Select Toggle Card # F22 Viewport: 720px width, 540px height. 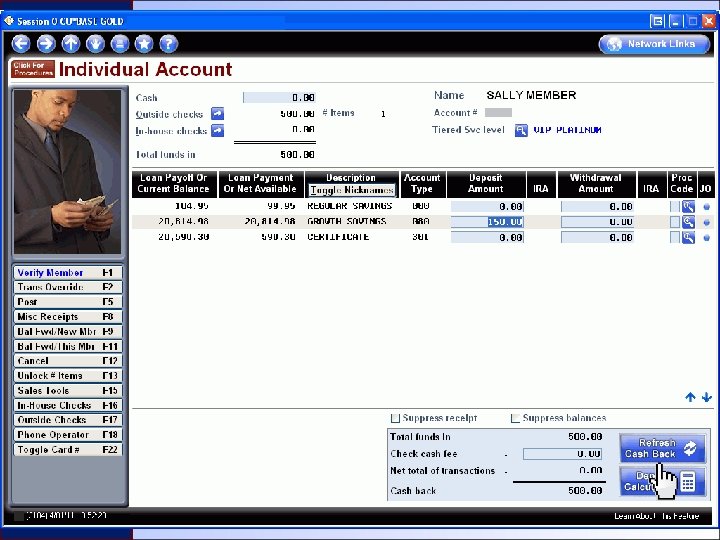click(68, 450)
